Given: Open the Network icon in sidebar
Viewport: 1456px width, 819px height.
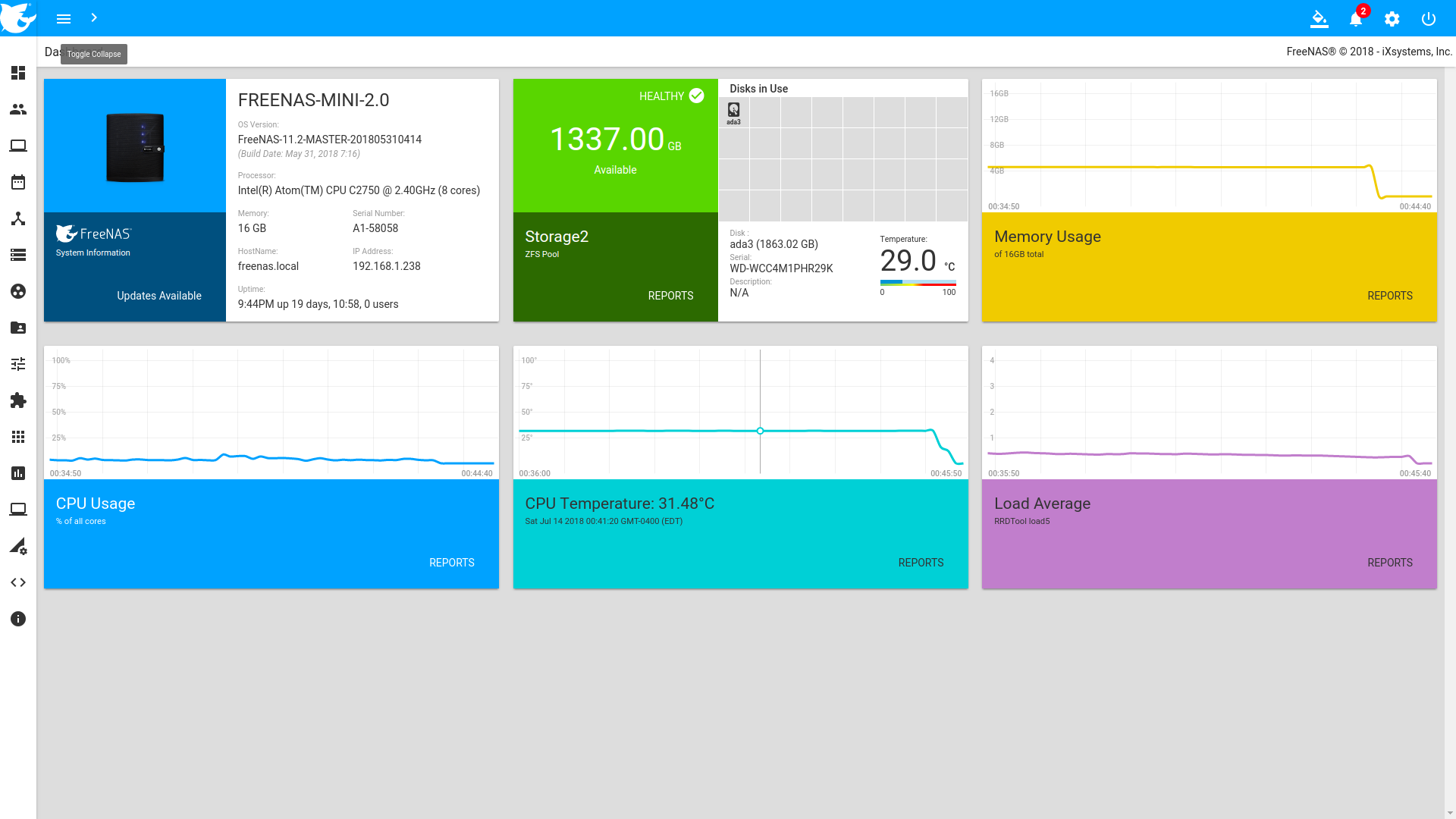Looking at the screenshot, I should 18,218.
